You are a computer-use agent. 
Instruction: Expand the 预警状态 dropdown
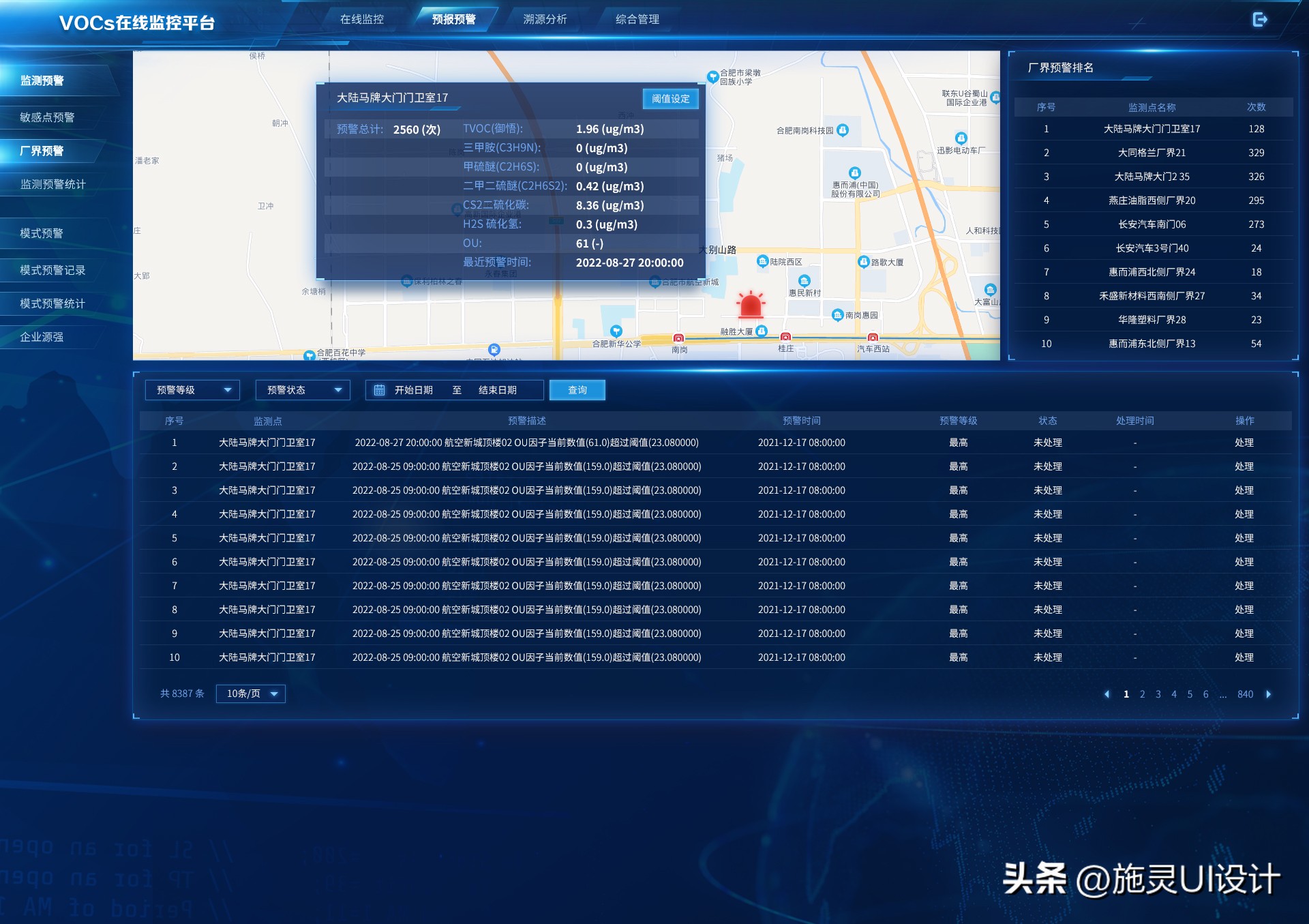(x=302, y=389)
